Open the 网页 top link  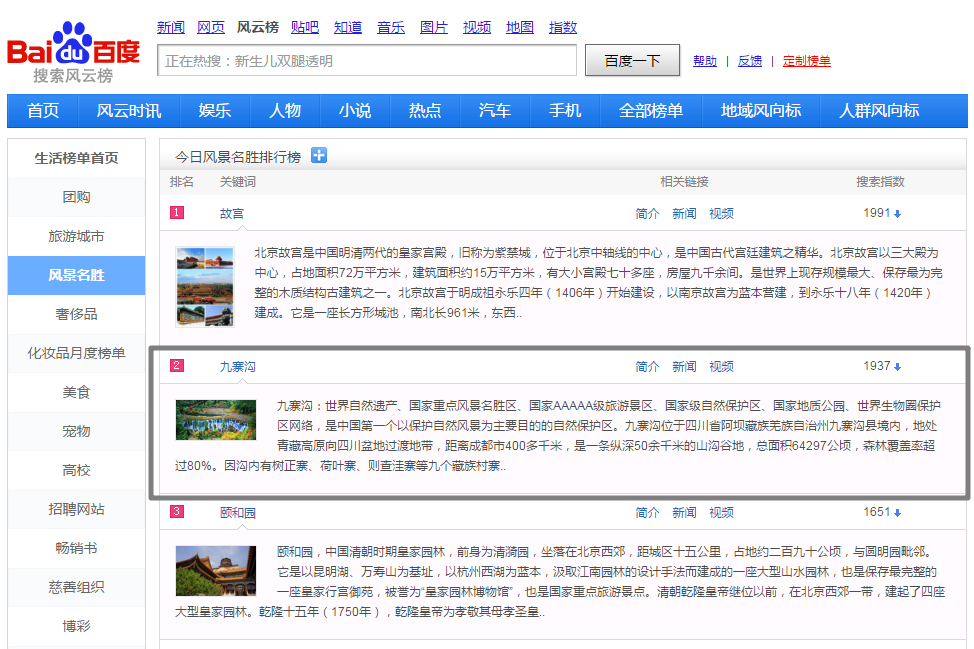(x=211, y=27)
